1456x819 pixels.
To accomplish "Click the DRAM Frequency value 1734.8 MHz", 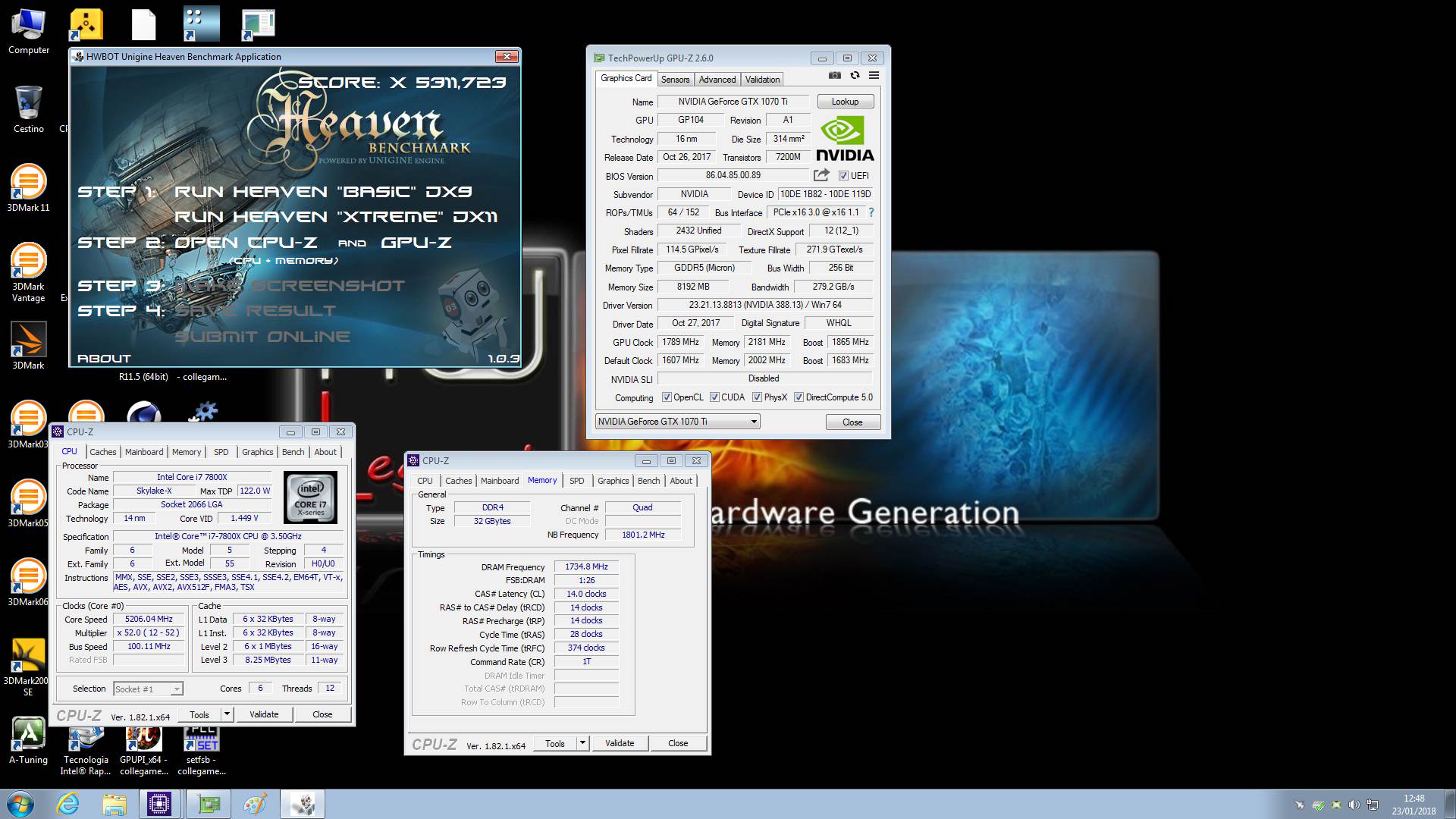I will tap(587, 566).
